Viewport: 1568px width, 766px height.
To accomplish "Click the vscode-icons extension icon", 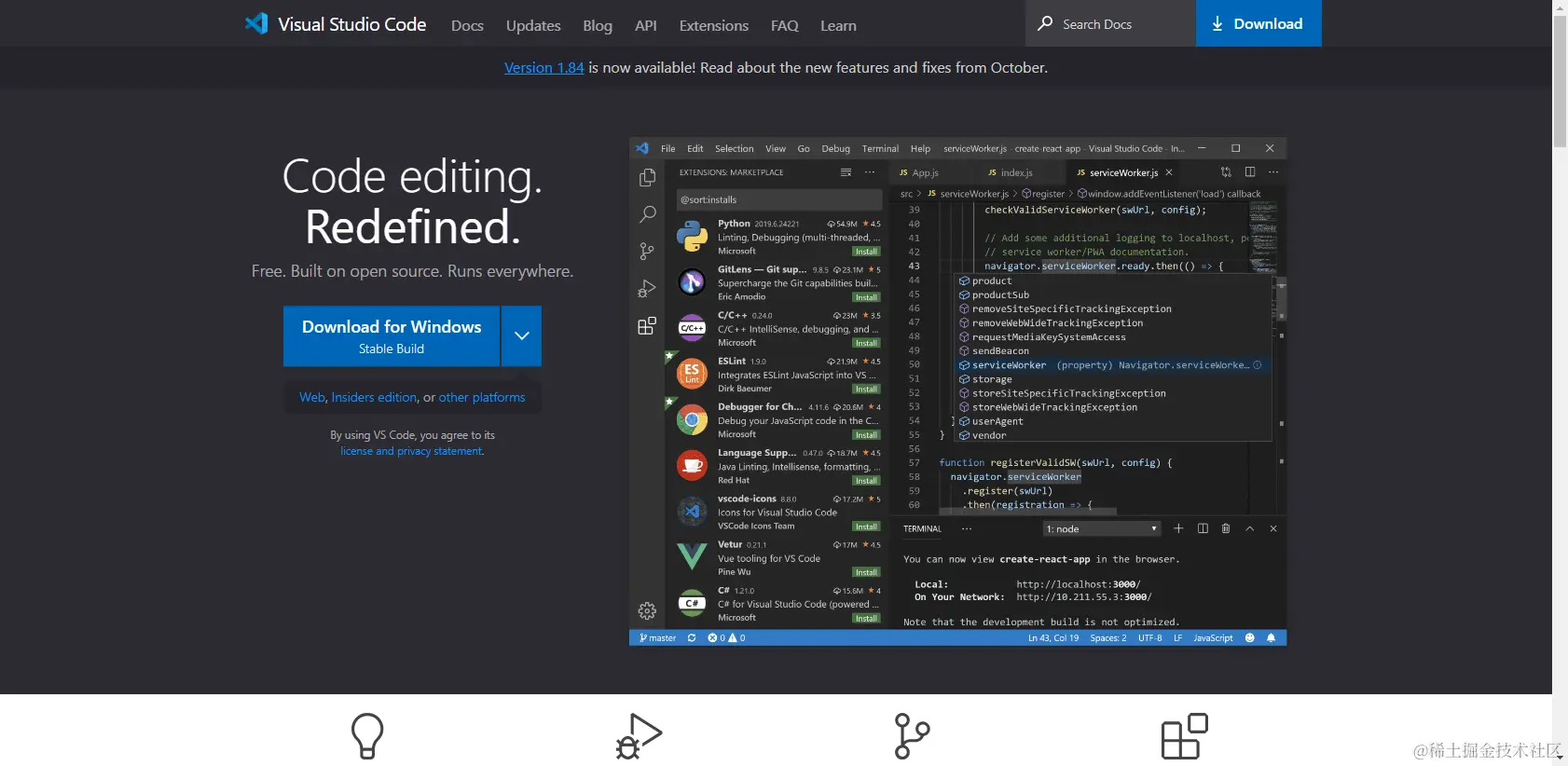I will click(692, 511).
